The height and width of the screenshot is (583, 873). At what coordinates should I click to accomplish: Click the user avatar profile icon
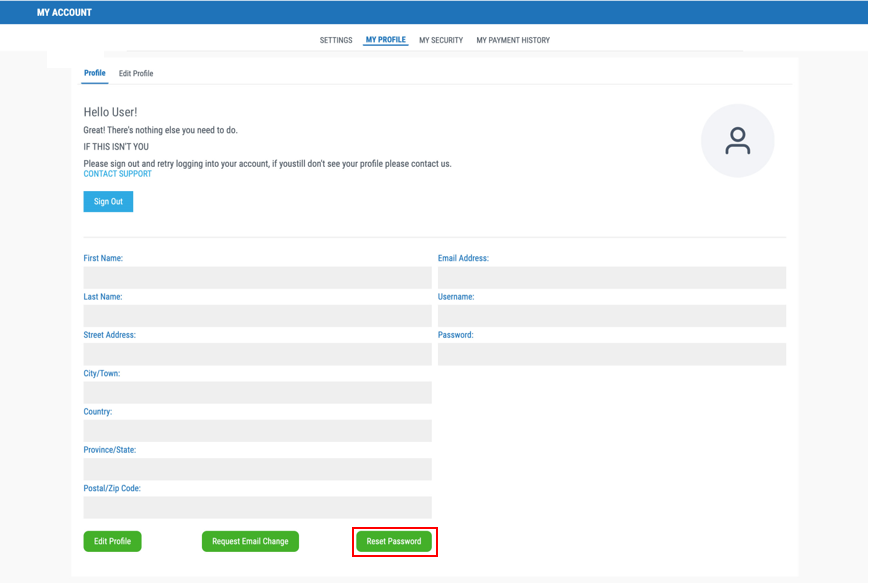[737, 141]
